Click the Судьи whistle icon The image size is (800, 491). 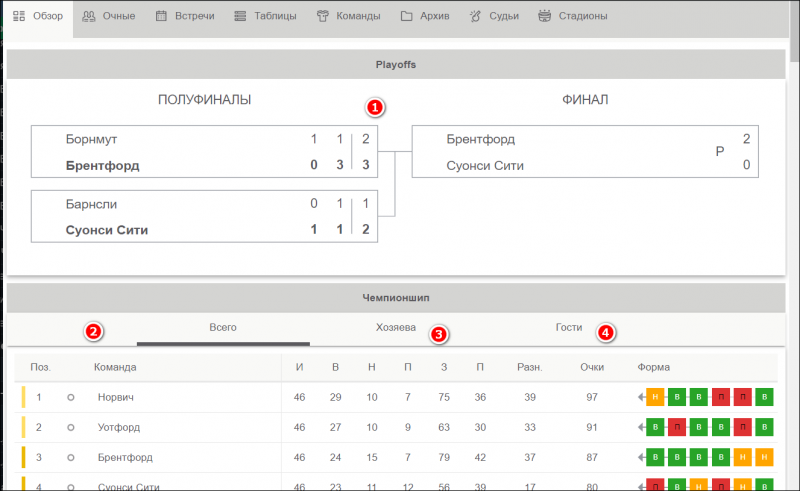click(x=475, y=16)
